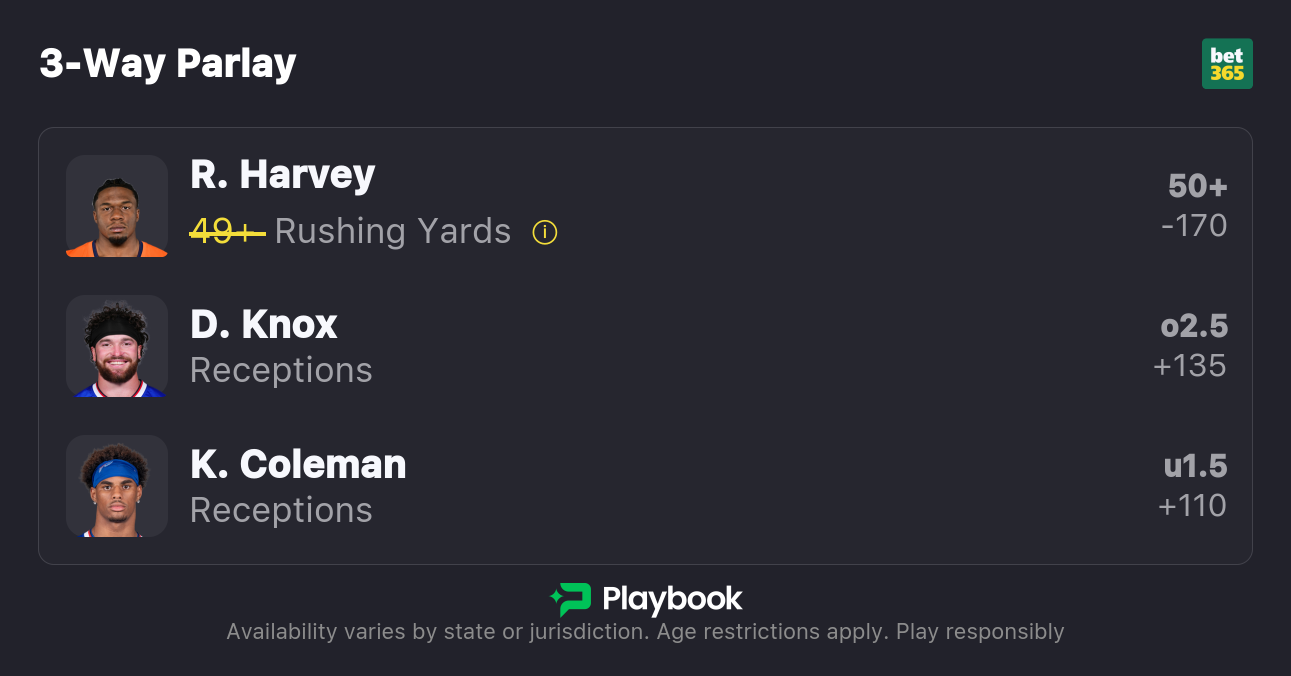The height and width of the screenshot is (676, 1291).
Task: Click the info icon beside Rushing Yards
Action: [x=545, y=233]
